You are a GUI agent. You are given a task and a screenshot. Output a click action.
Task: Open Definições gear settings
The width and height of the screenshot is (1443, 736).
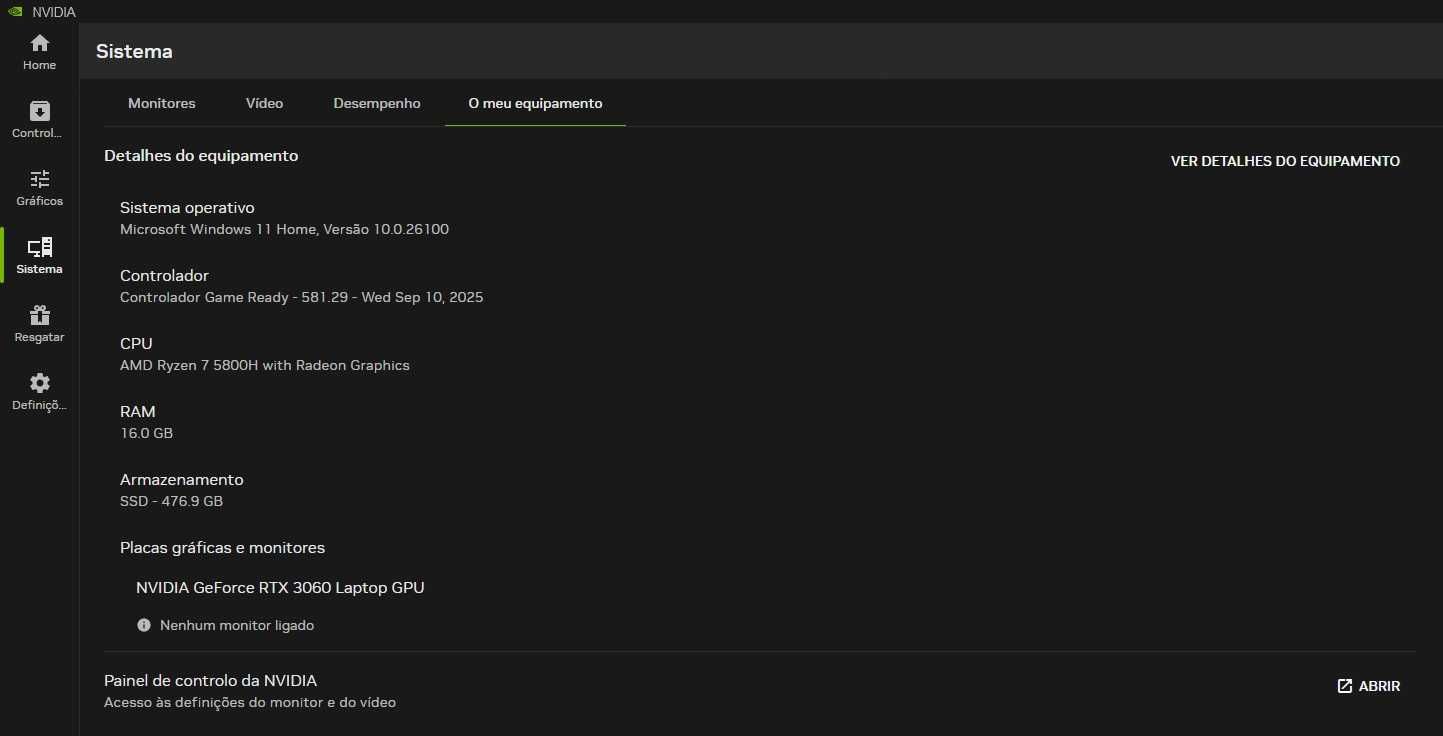coord(39,392)
